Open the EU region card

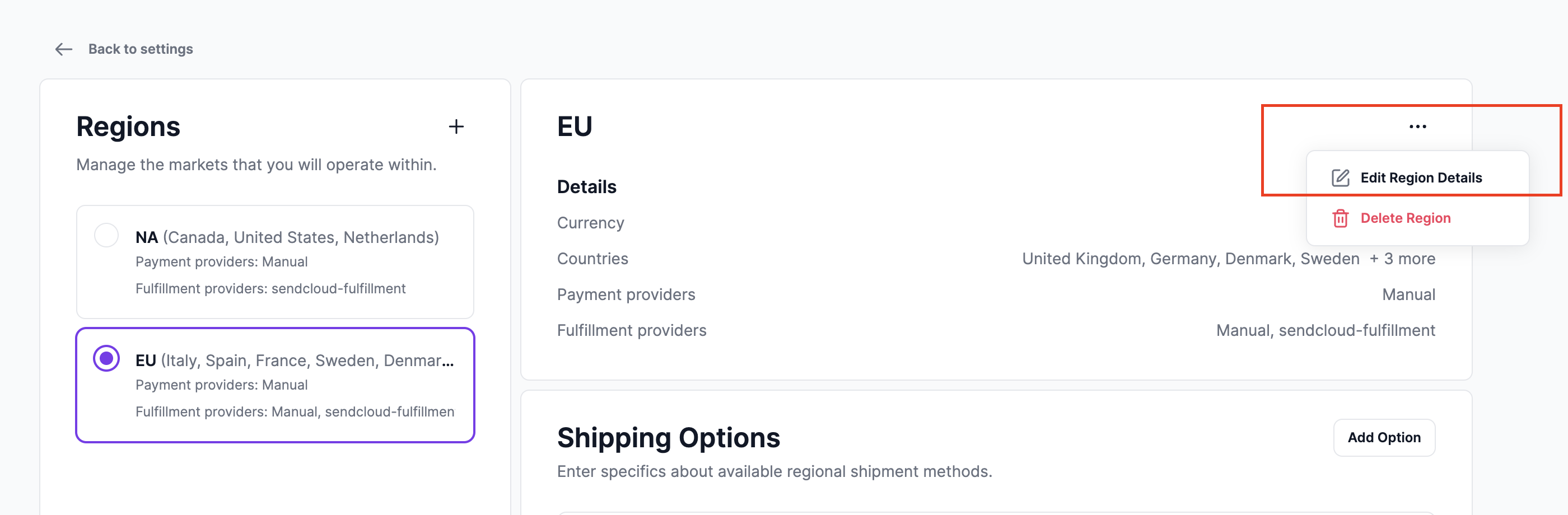275,385
